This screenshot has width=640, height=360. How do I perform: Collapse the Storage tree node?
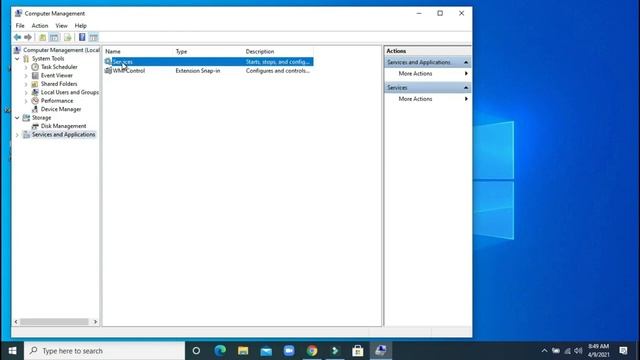point(17,118)
